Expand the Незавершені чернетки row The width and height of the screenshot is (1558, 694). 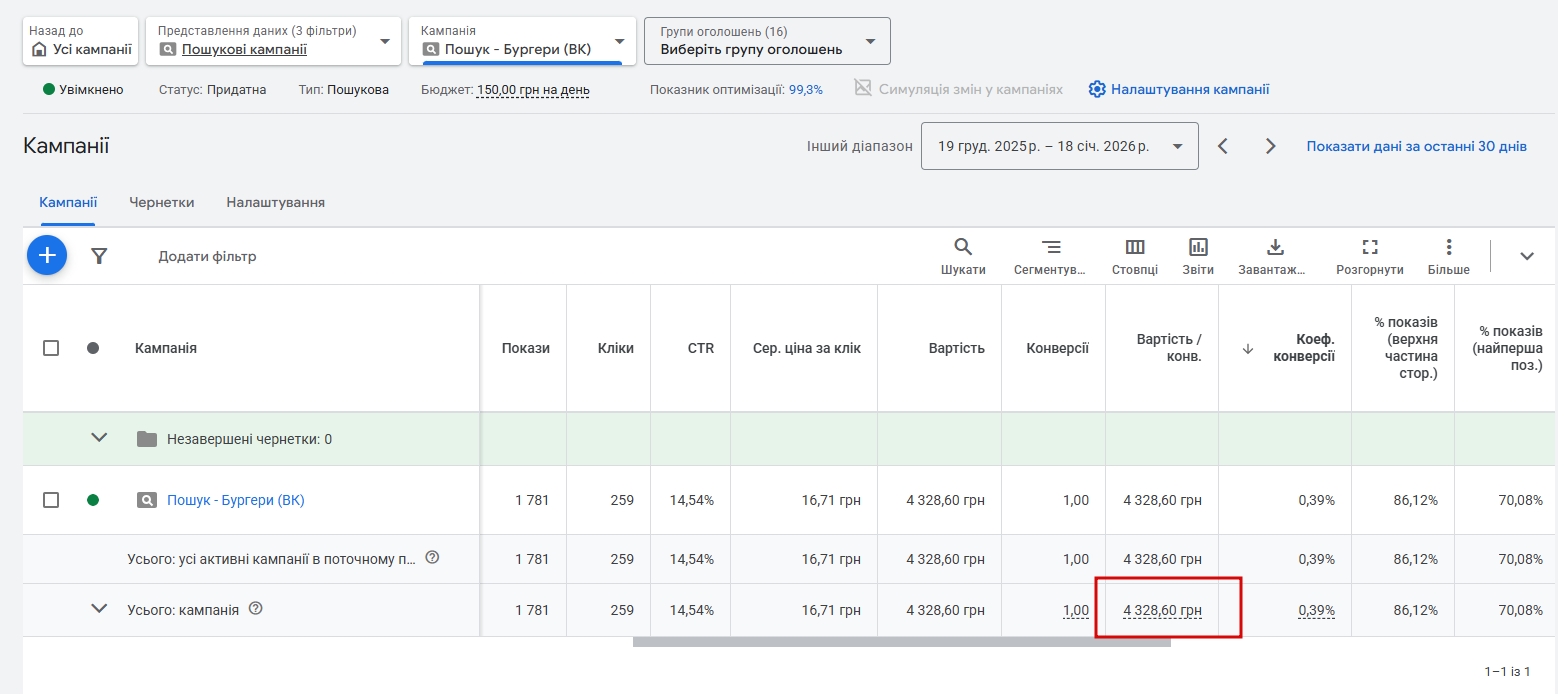coord(99,438)
